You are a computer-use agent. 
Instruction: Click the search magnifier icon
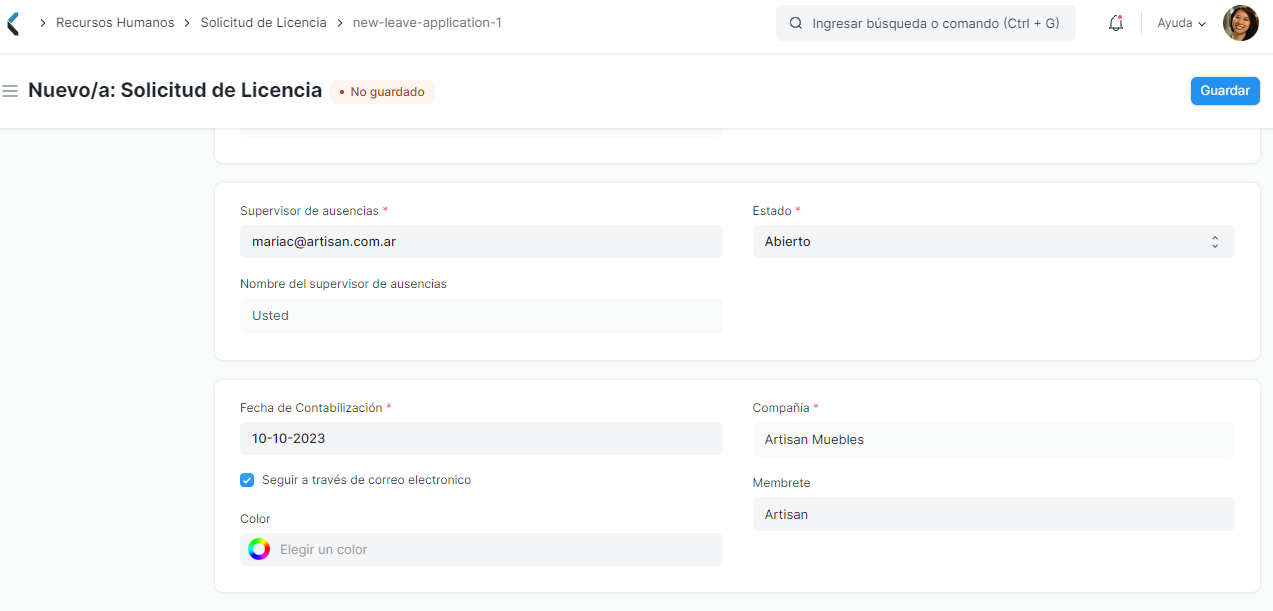coord(795,22)
